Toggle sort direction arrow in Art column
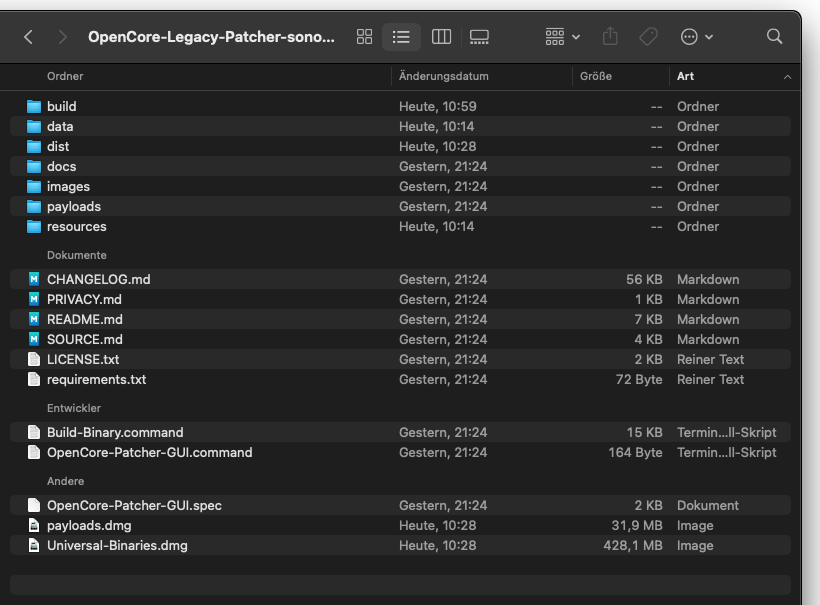 (x=787, y=77)
